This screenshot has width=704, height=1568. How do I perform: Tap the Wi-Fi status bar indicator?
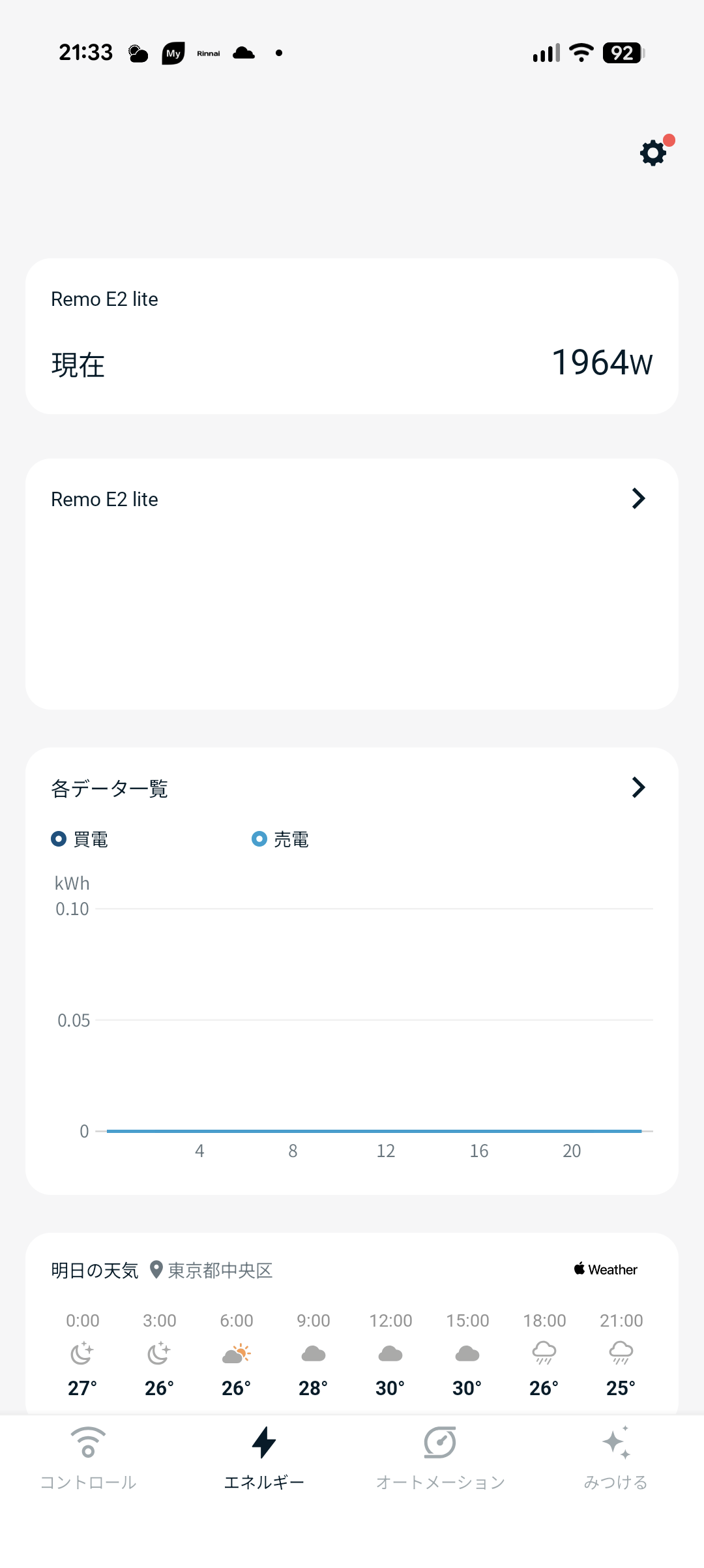[x=581, y=53]
